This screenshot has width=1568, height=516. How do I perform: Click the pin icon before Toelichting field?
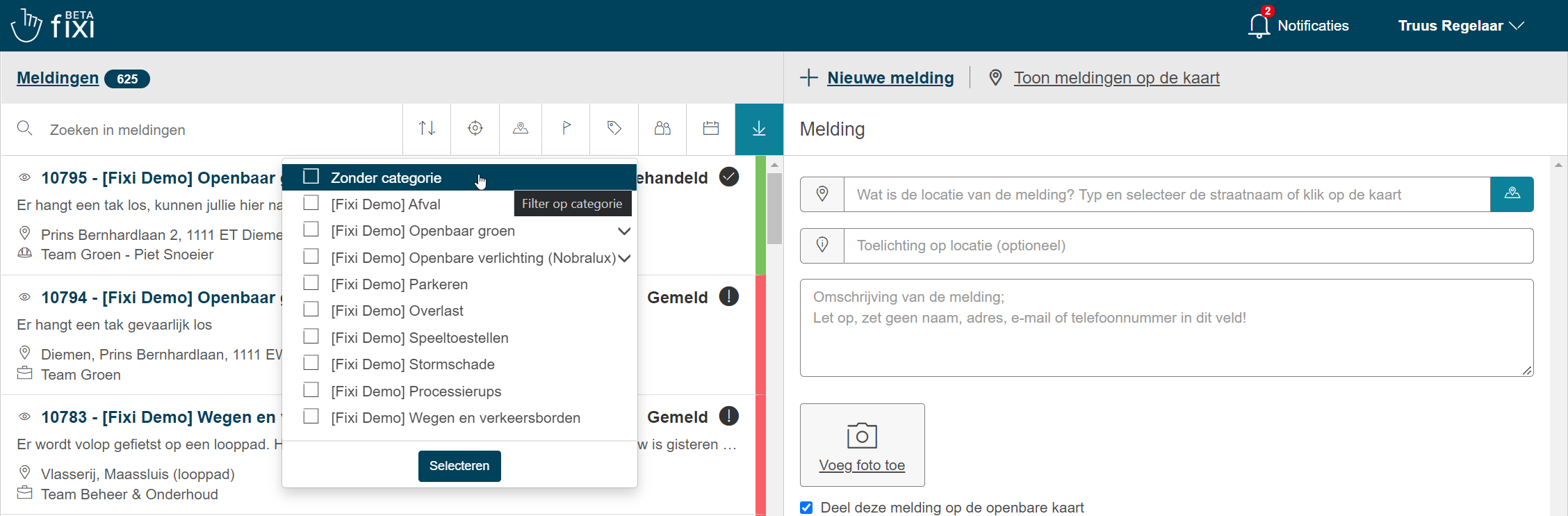[x=822, y=245]
